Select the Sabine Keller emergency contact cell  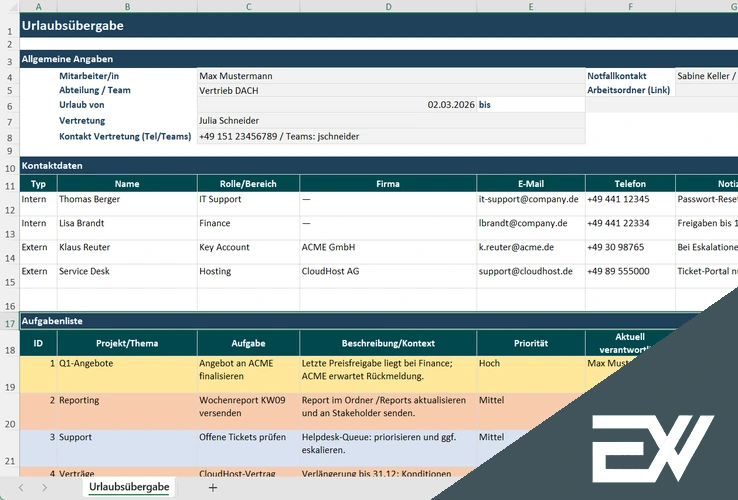click(706, 76)
